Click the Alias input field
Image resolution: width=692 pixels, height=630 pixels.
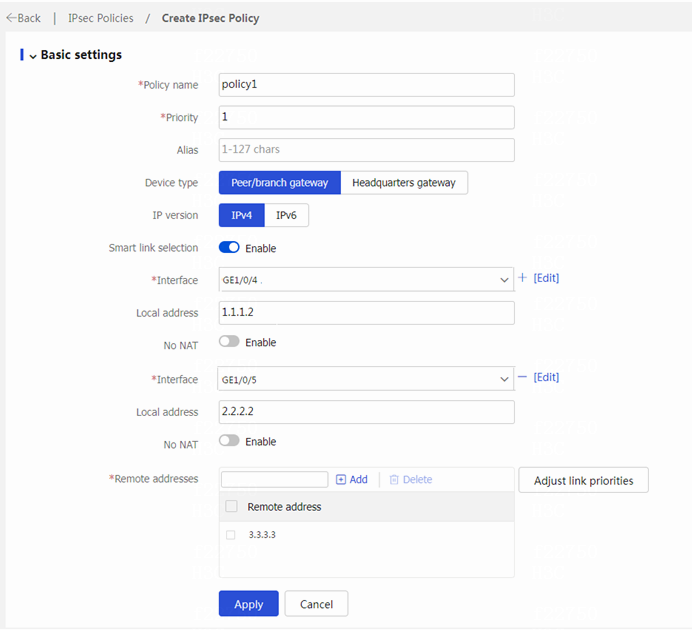366,150
